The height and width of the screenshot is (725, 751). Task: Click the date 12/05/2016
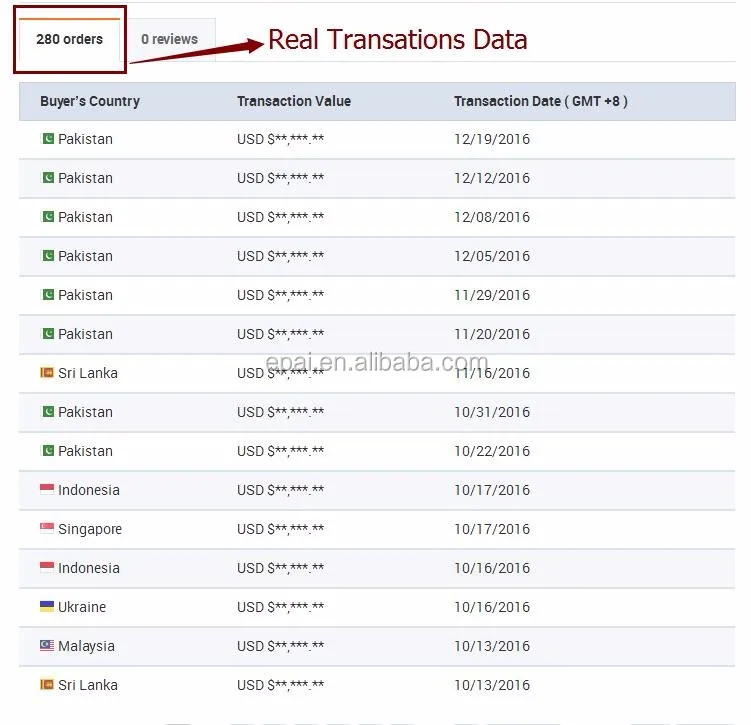click(492, 256)
